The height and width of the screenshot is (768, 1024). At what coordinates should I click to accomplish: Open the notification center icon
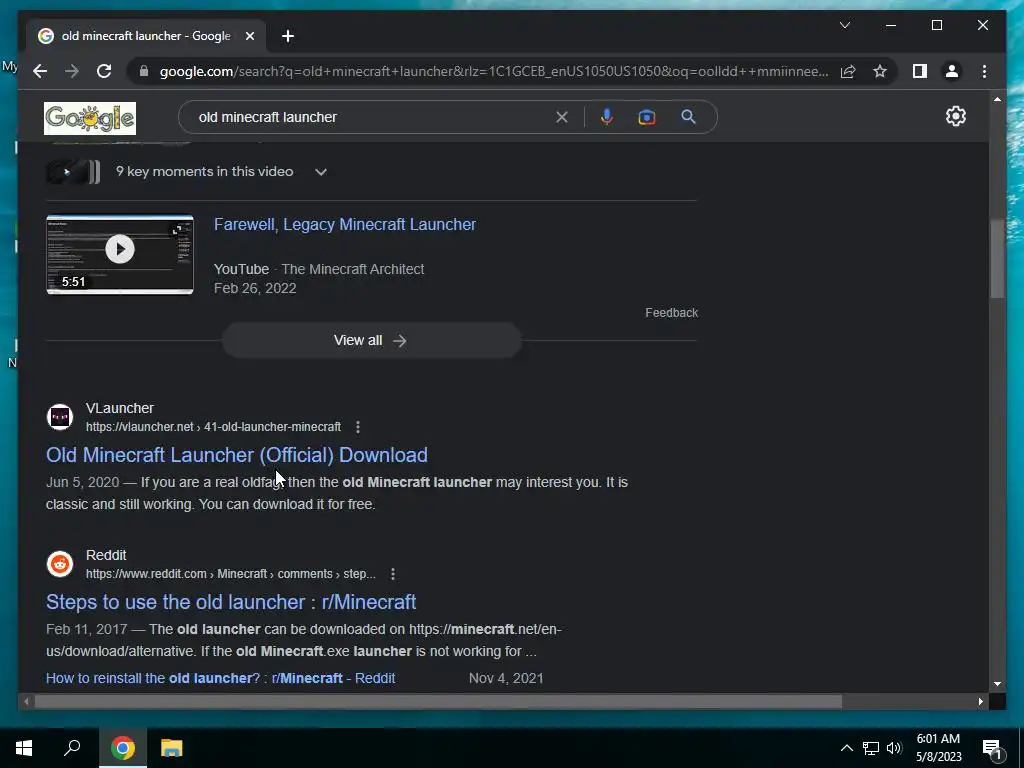point(992,749)
